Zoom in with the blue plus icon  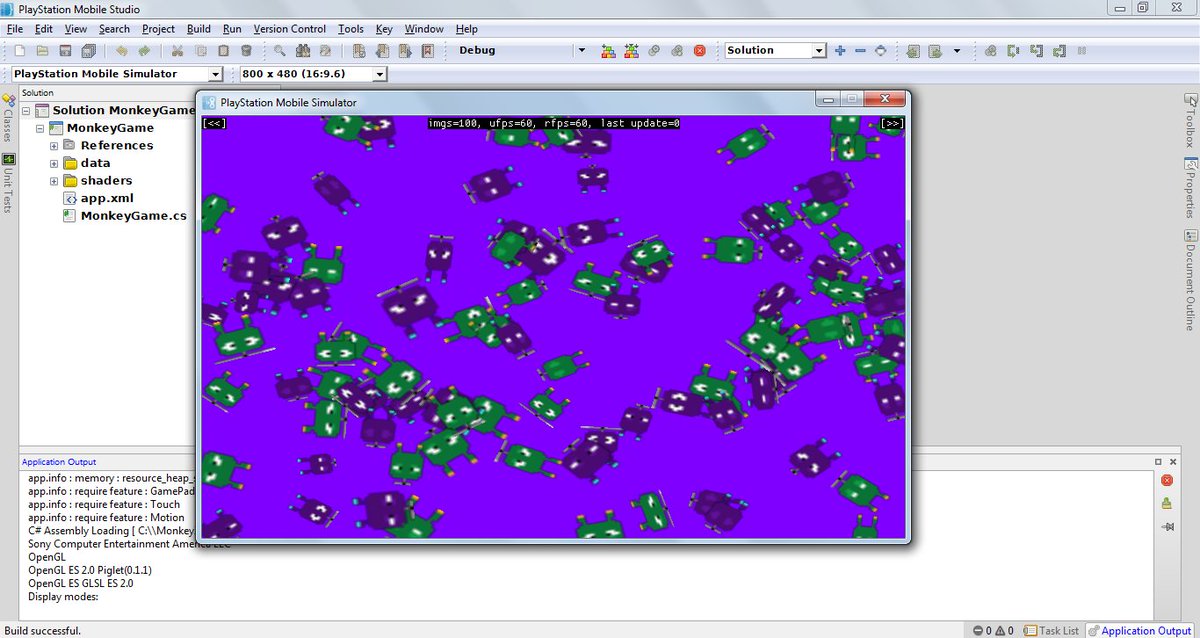pyautogui.click(x=840, y=51)
